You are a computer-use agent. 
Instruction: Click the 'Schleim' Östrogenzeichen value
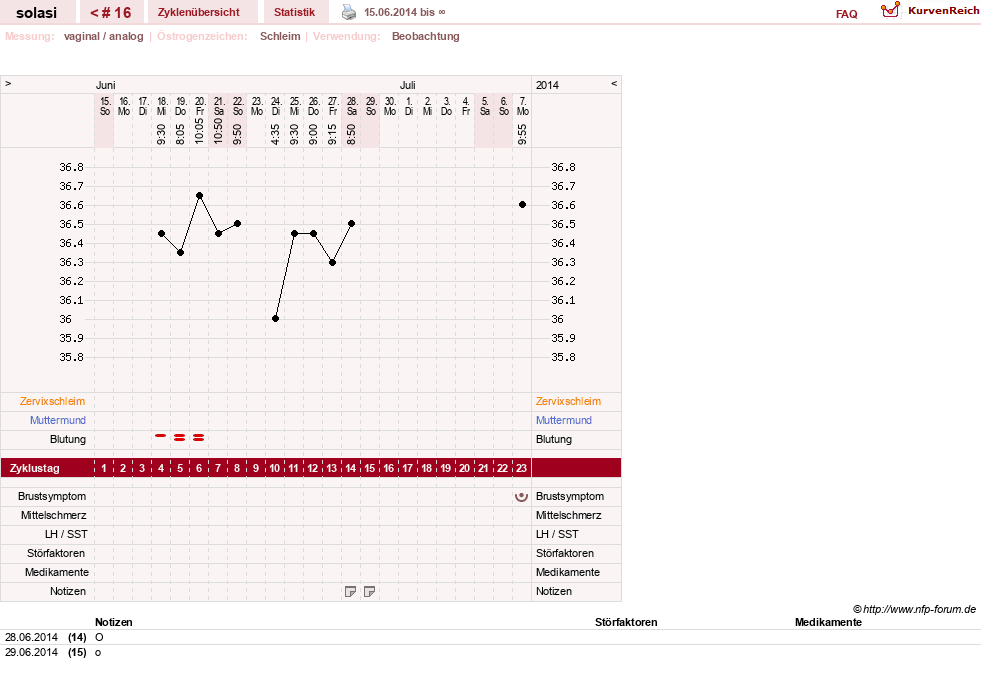pyautogui.click(x=280, y=36)
